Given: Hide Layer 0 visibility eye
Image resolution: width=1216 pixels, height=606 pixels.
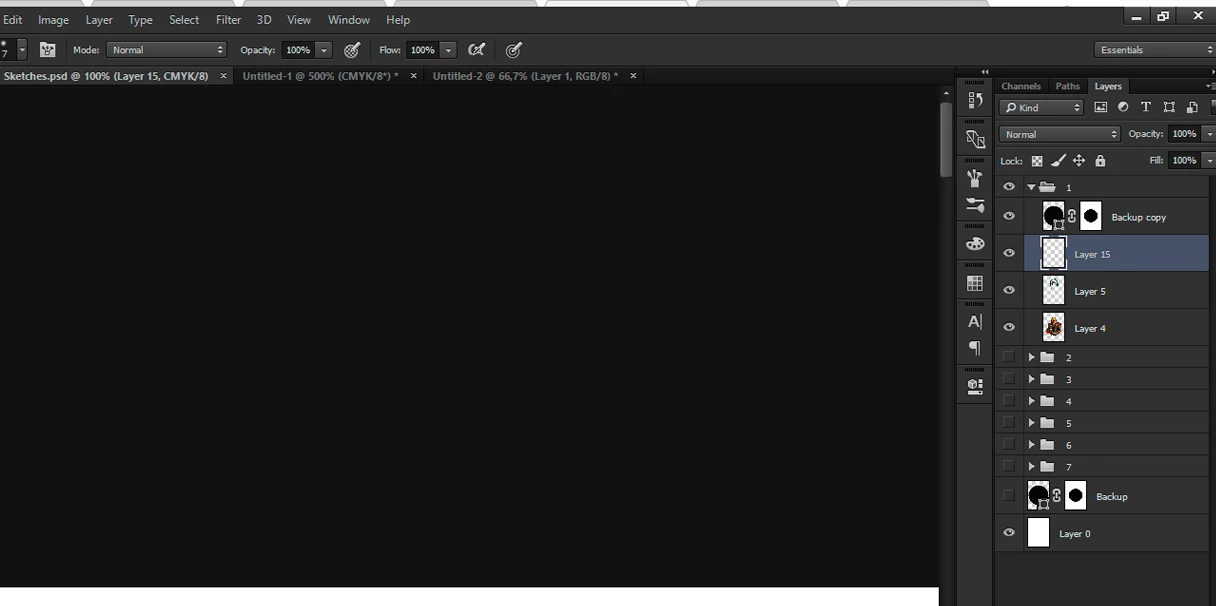Looking at the screenshot, I should (1009, 533).
